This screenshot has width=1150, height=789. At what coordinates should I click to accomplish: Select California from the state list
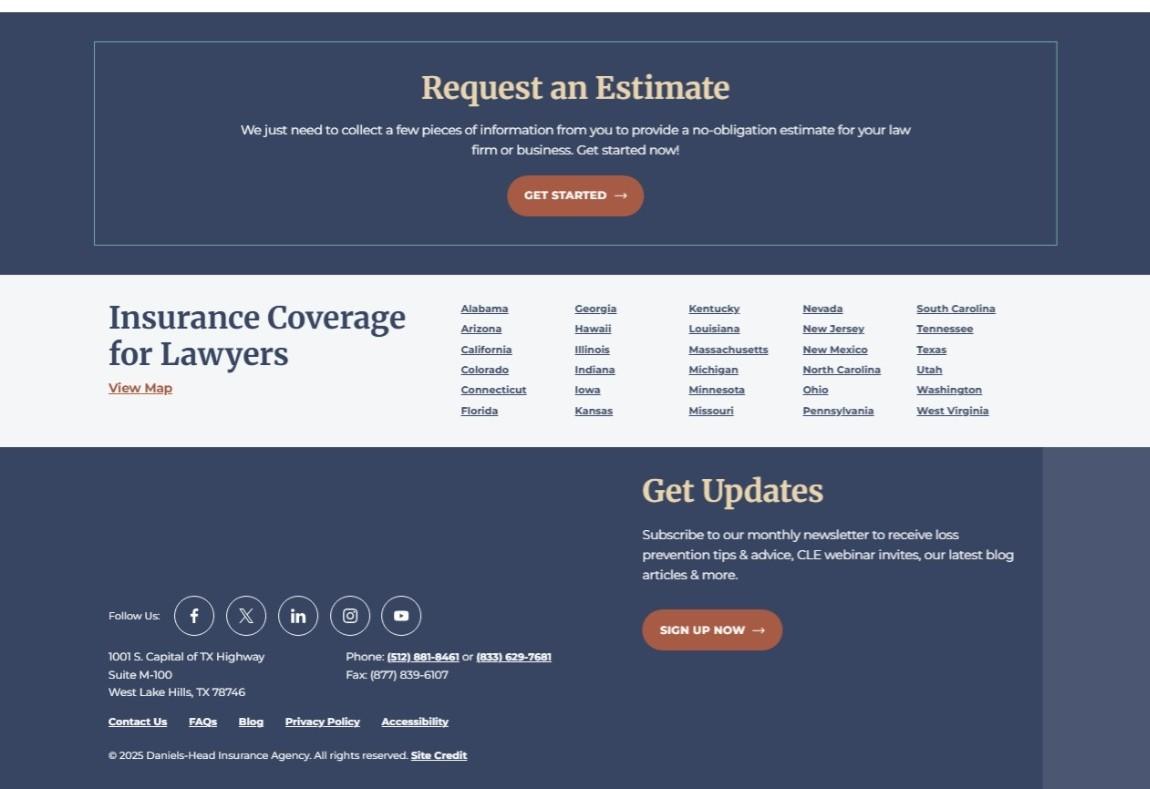coord(486,350)
